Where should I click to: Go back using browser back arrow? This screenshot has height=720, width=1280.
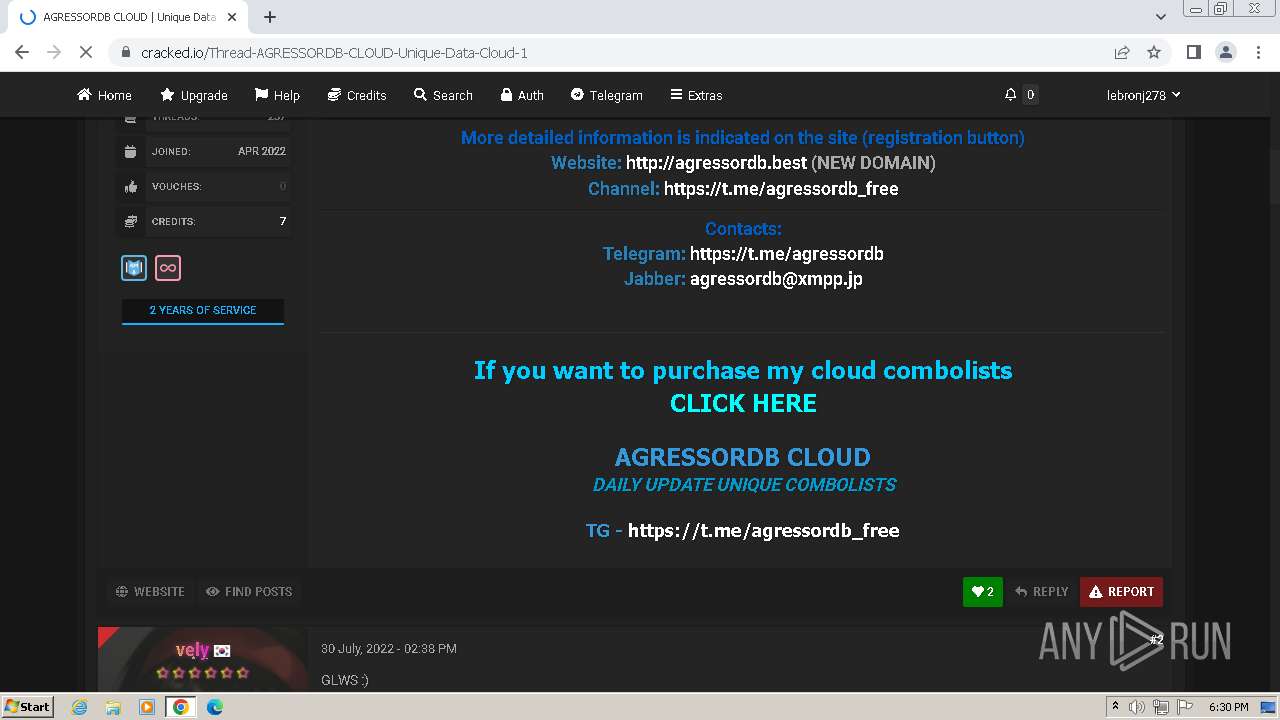click(22, 52)
